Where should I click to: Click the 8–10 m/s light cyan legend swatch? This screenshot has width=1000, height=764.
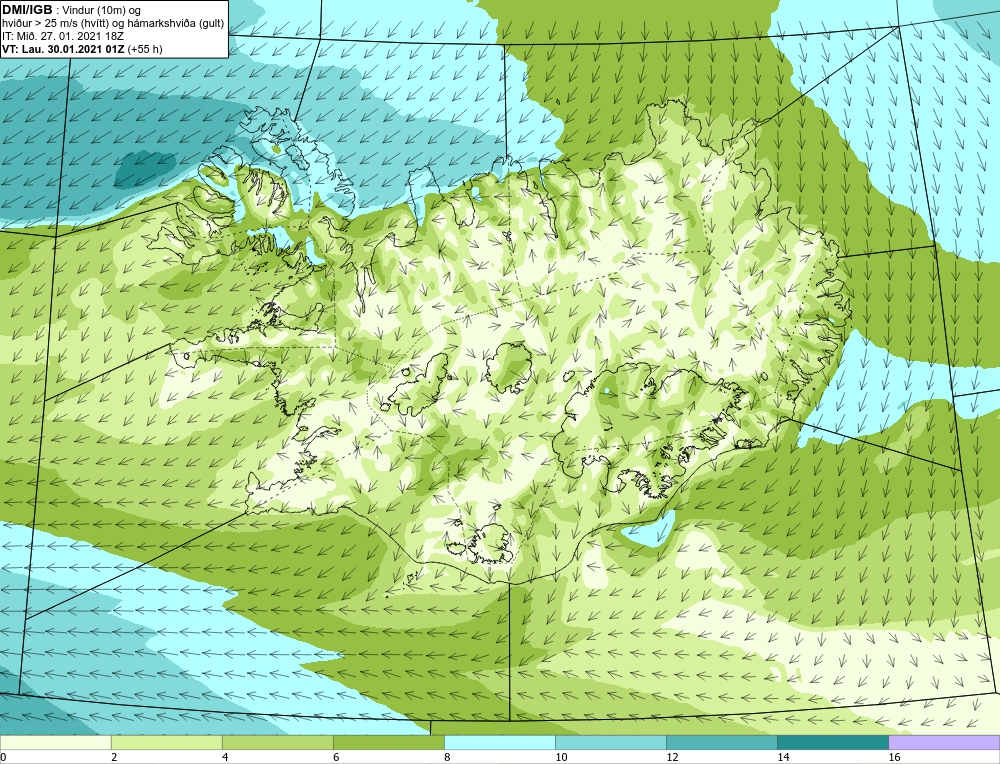coord(499,742)
